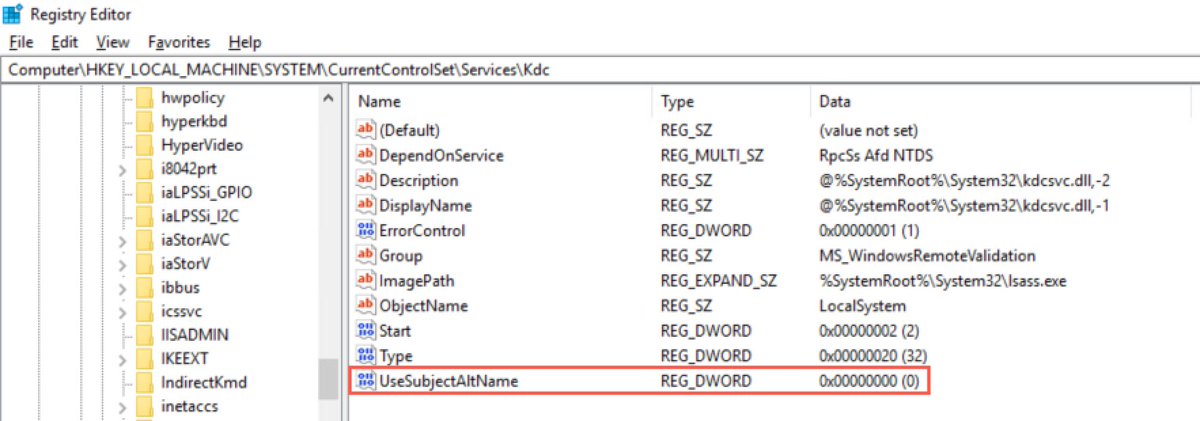The width and height of the screenshot is (1200, 421).
Task: Select the IKEEXT folder icon
Action: [144, 359]
